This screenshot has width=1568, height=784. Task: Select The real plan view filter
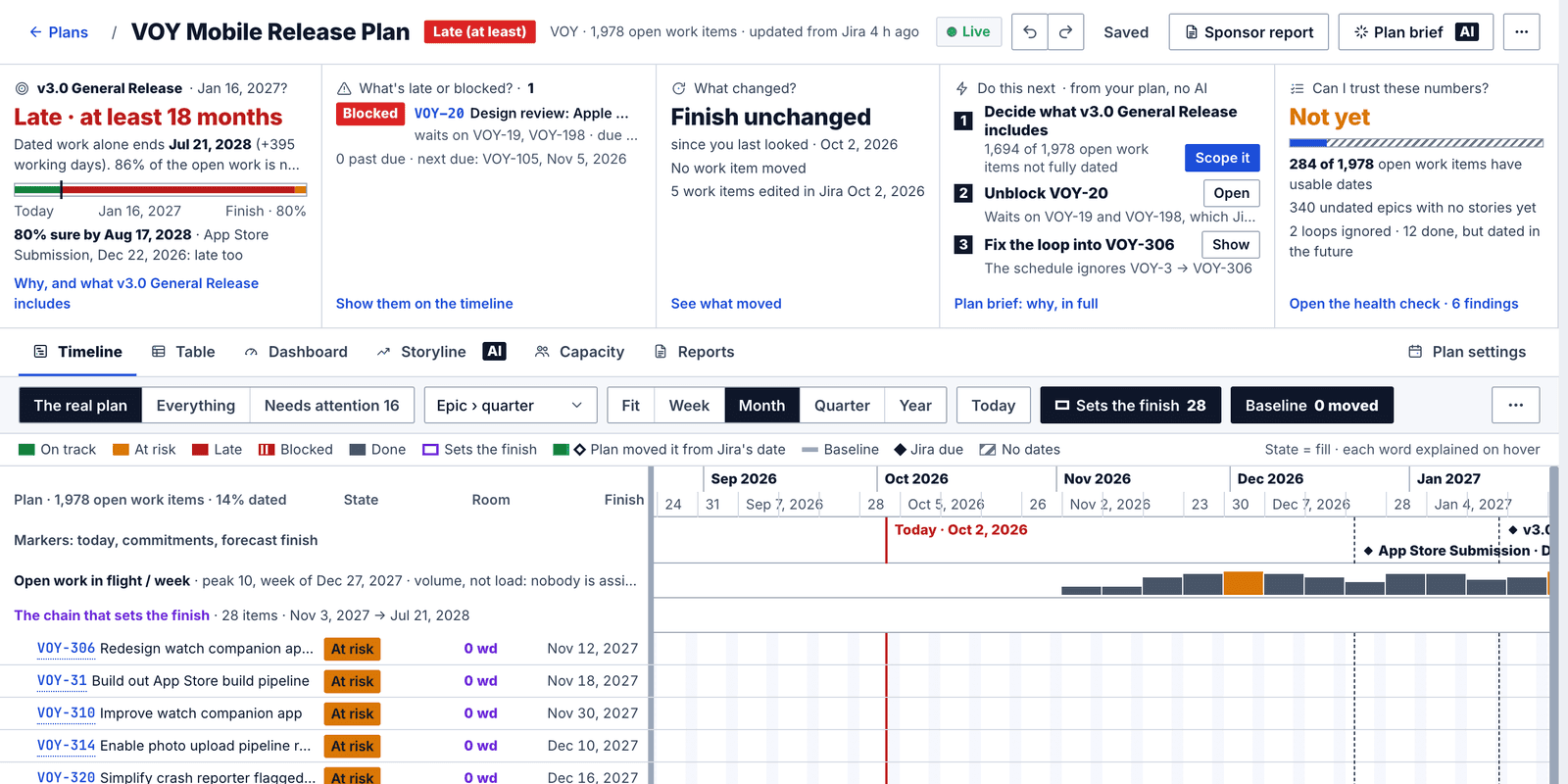80,405
